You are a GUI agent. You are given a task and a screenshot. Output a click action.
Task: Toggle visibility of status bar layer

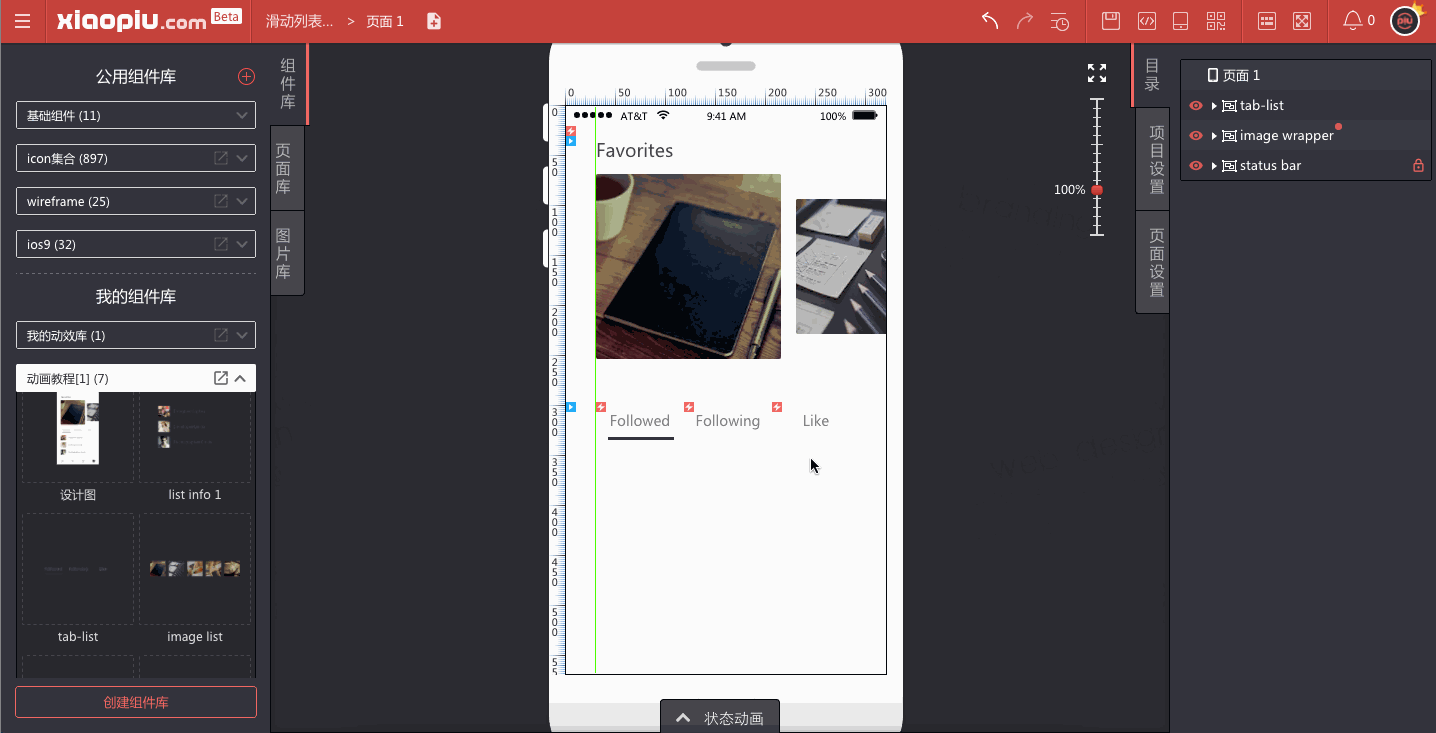click(x=1196, y=166)
